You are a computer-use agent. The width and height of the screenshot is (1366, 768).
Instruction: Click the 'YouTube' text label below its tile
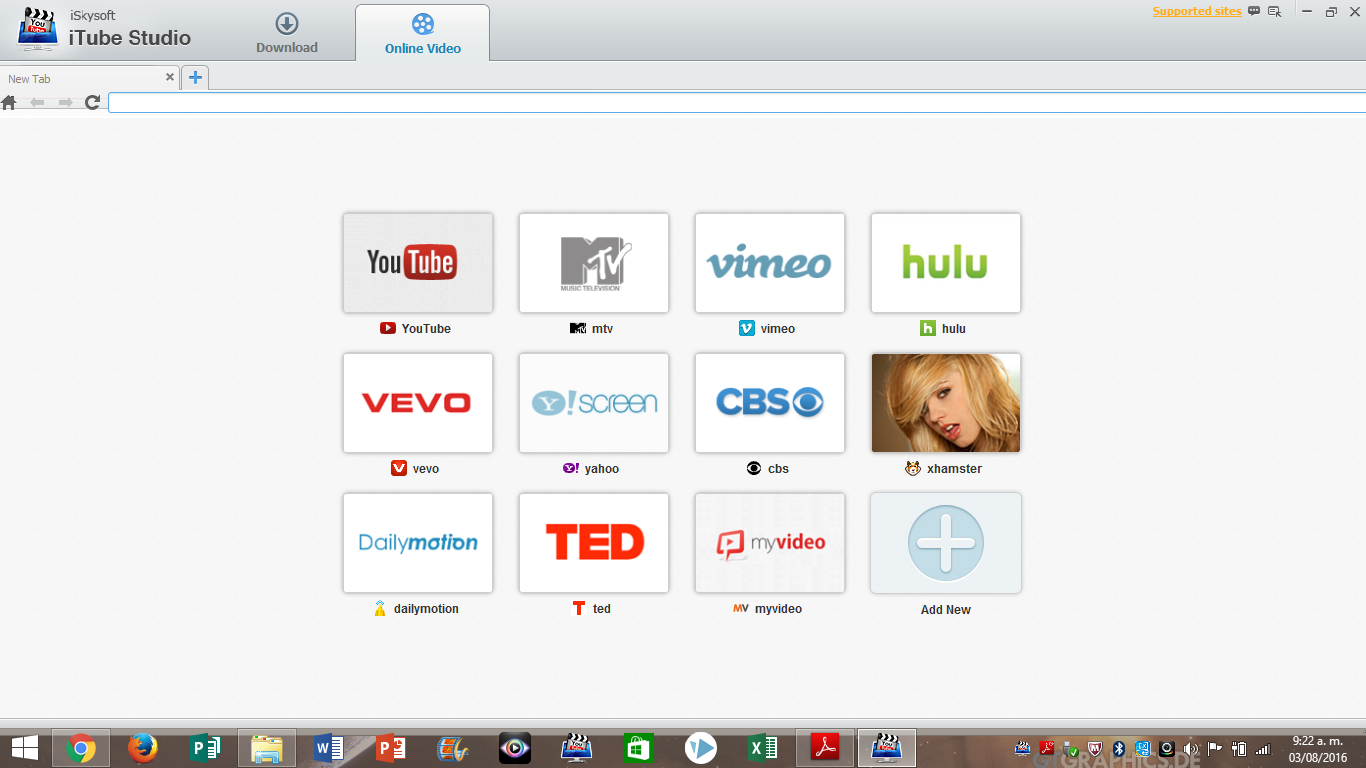coord(426,329)
